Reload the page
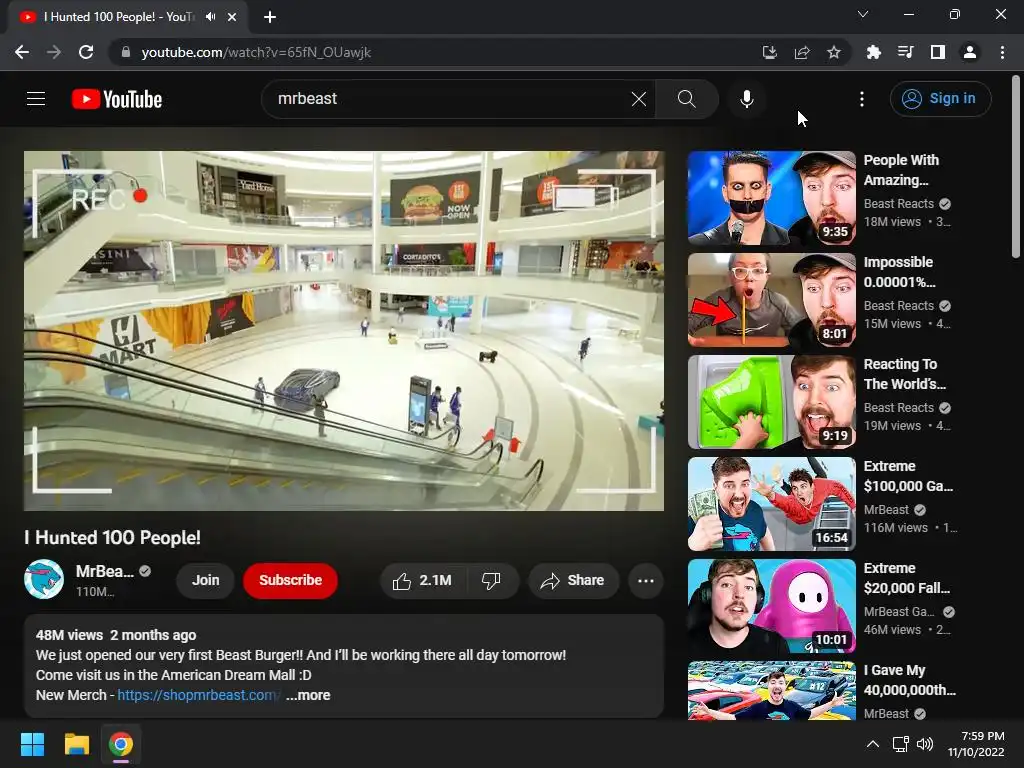 click(86, 52)
